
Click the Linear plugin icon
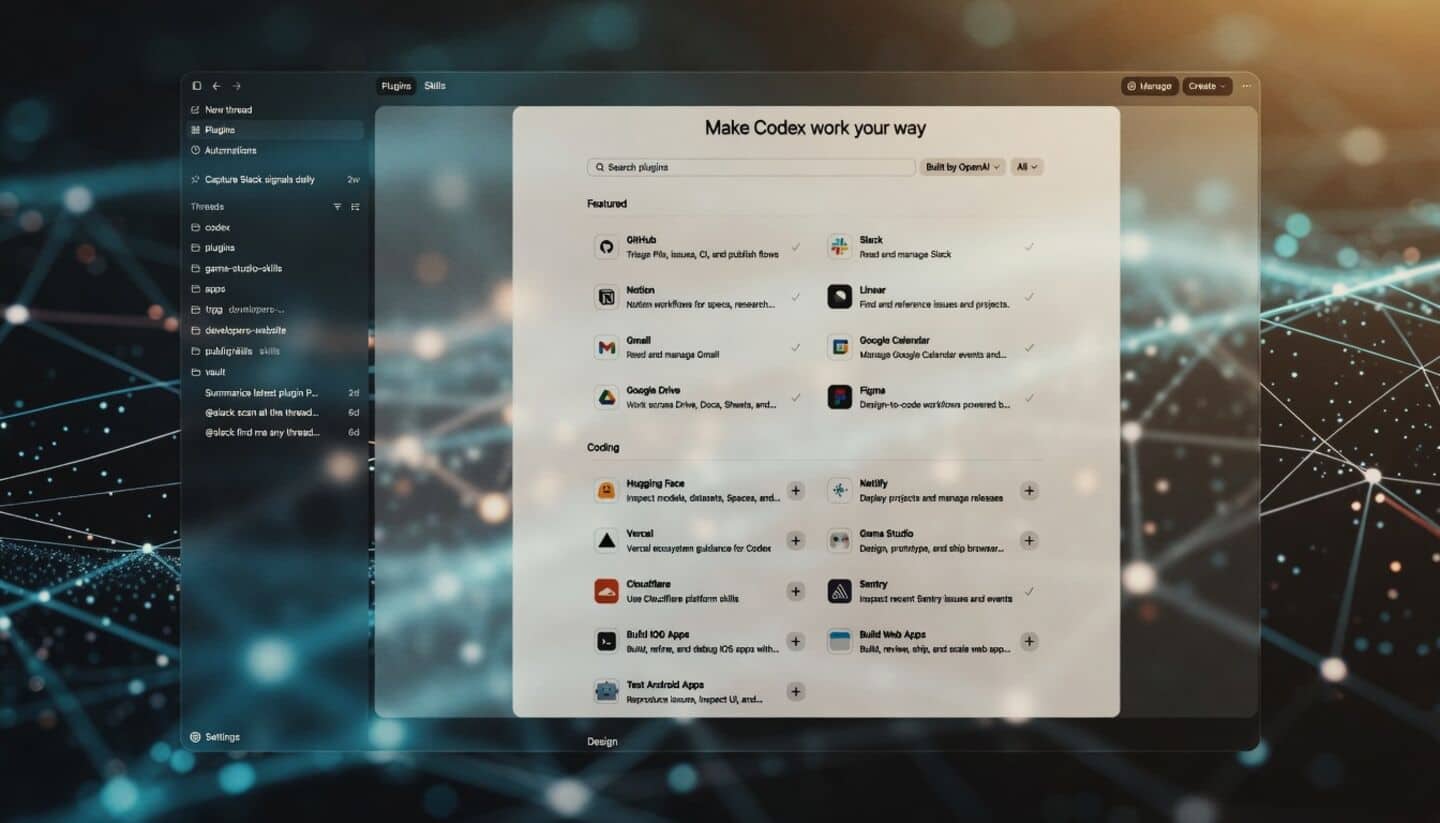click(x=840, y=297)
